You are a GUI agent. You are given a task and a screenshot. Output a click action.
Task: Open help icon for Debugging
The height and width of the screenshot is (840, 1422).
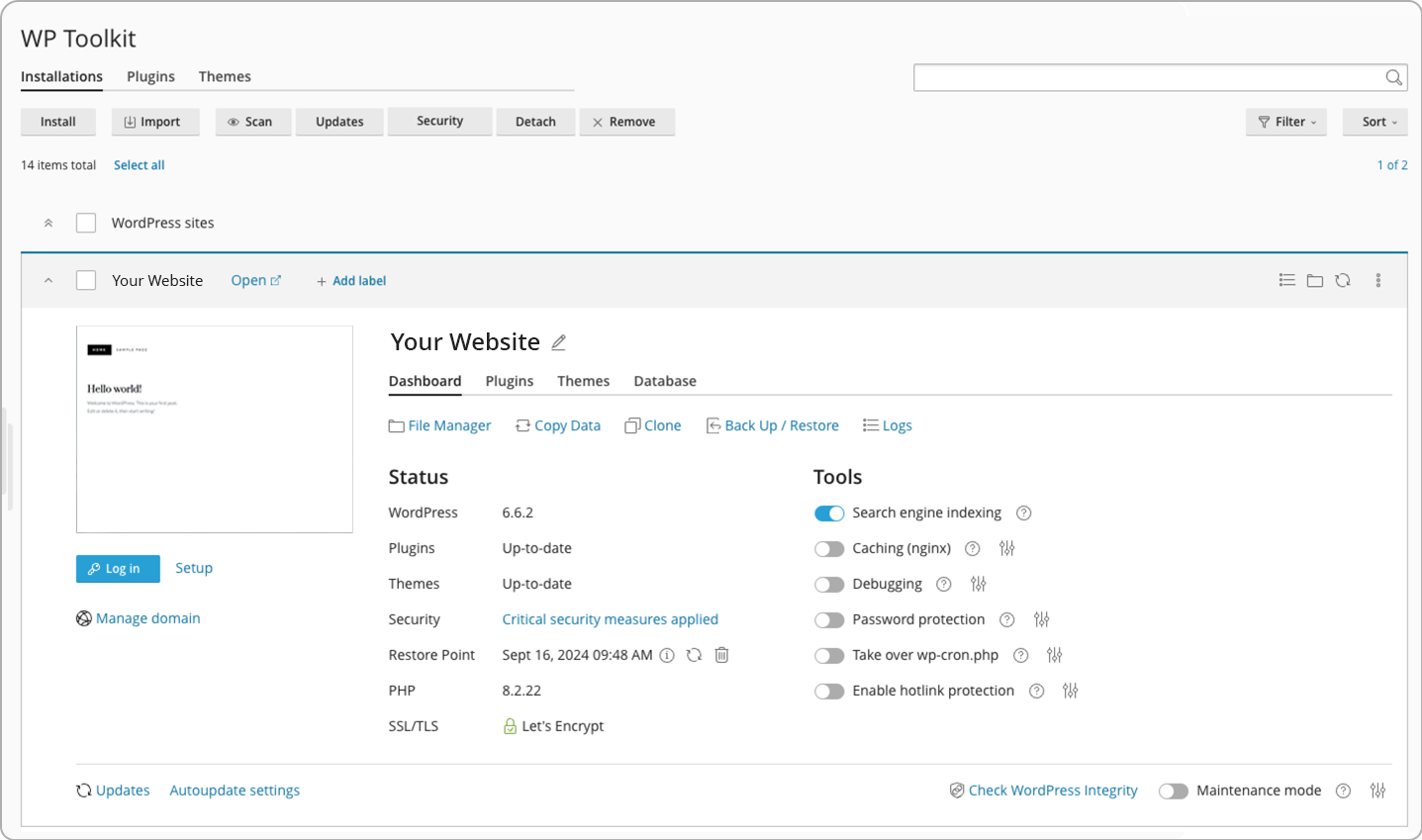(x=944, y=584)
